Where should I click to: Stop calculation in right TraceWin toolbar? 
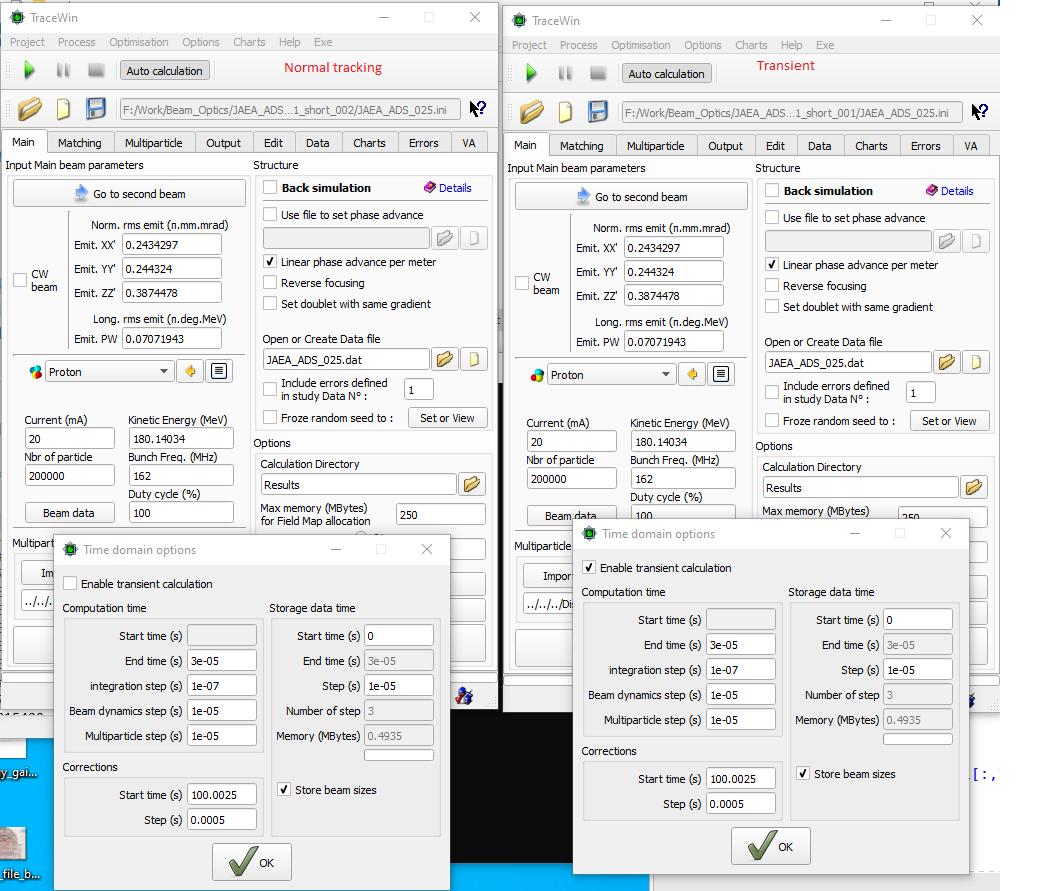[x=598, y=73]
